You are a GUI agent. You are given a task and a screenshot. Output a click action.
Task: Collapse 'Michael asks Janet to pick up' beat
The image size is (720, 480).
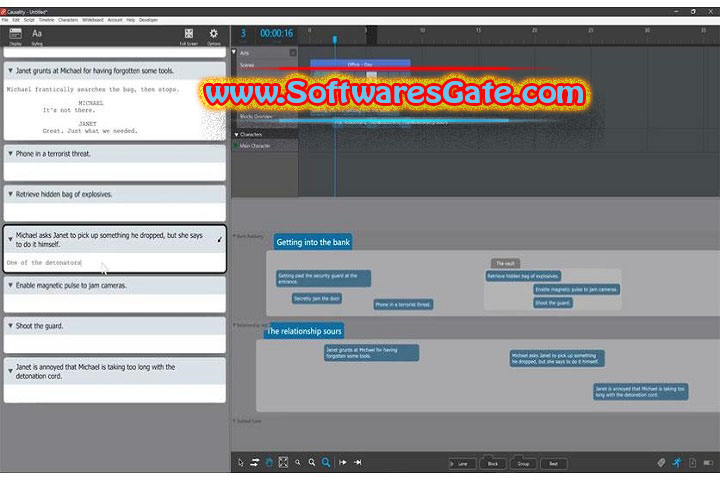coord(10,239)
